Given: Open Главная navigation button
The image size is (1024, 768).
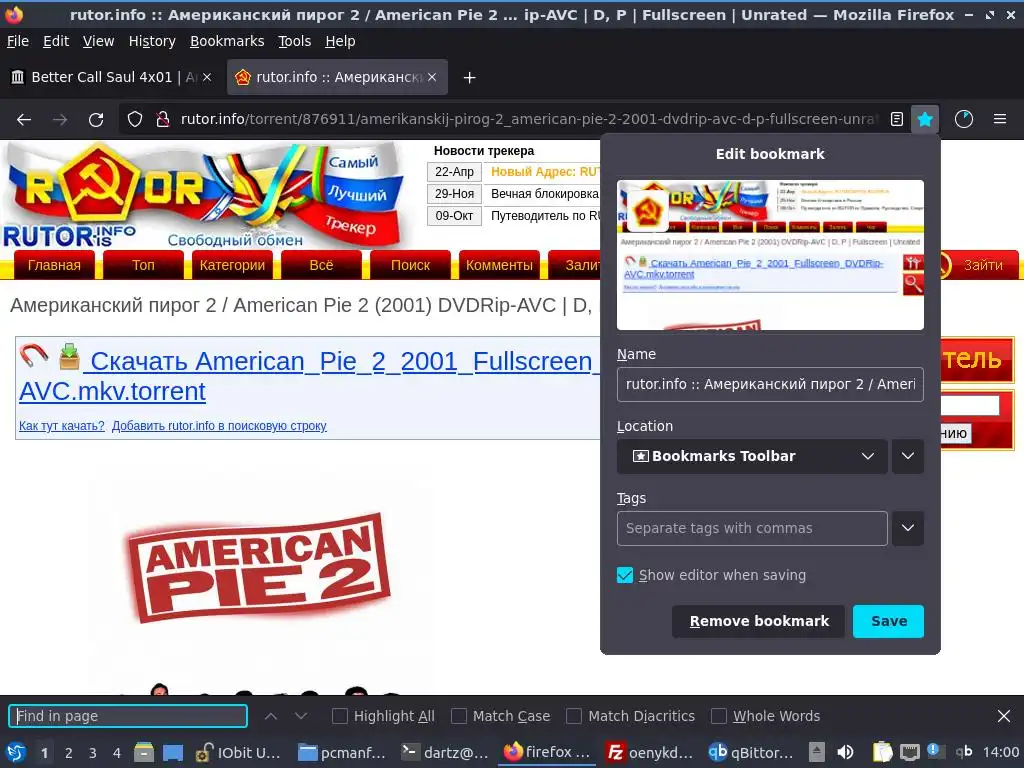Looking at the screenshot, I should (x=54, y=265).
